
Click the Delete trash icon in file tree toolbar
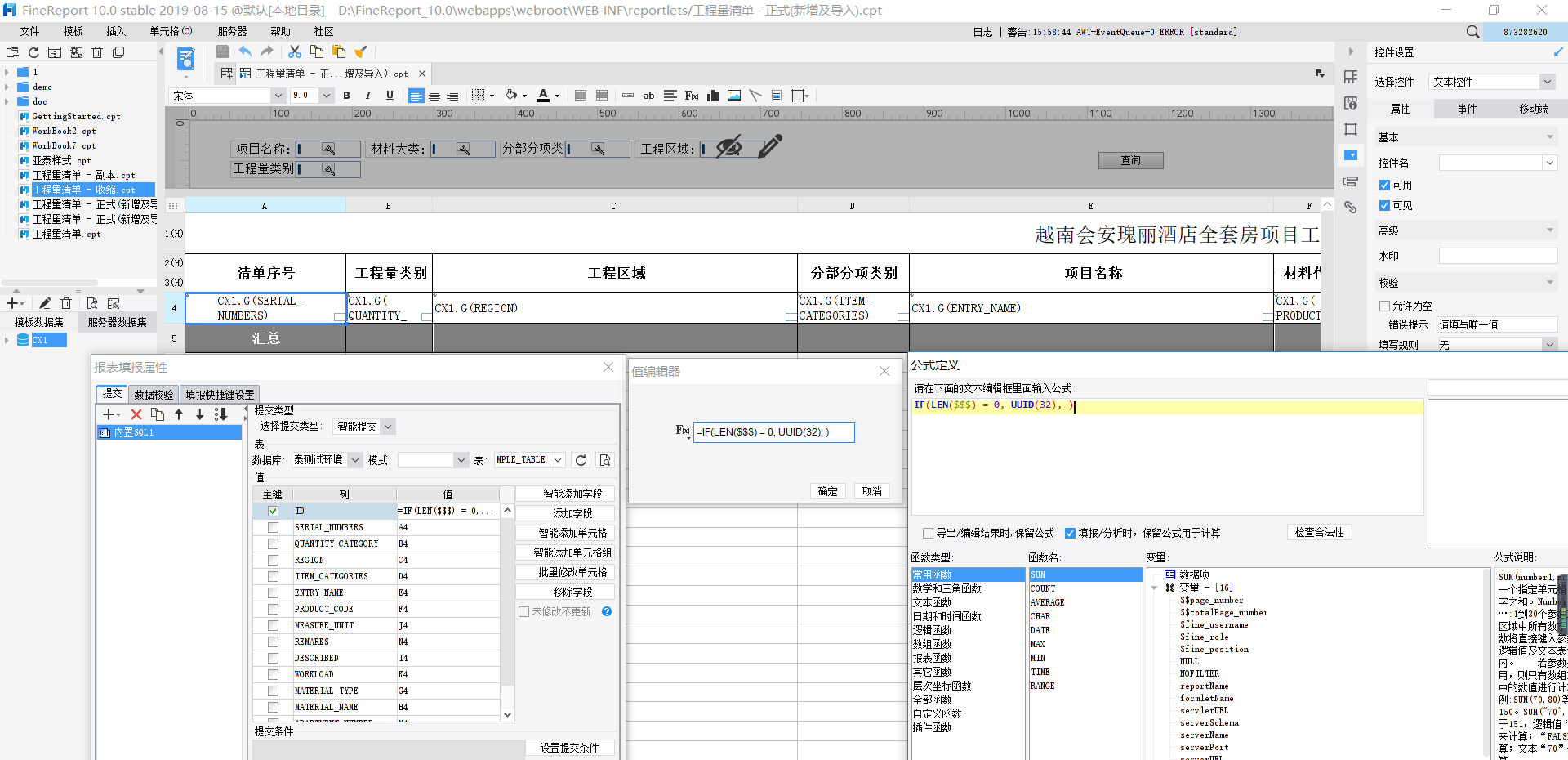tap(97, 52)
